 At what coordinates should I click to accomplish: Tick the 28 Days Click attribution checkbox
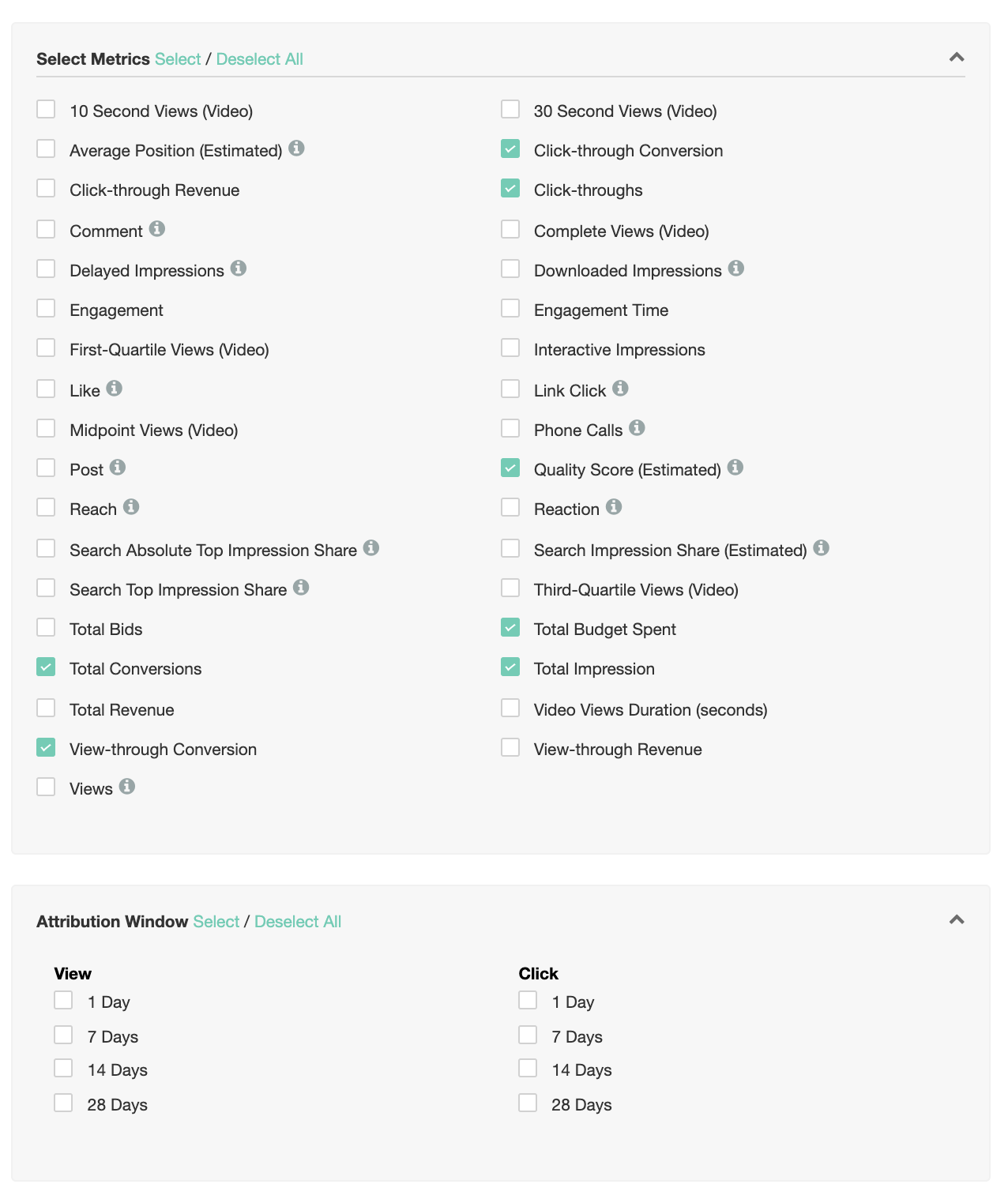(528, 1103)
